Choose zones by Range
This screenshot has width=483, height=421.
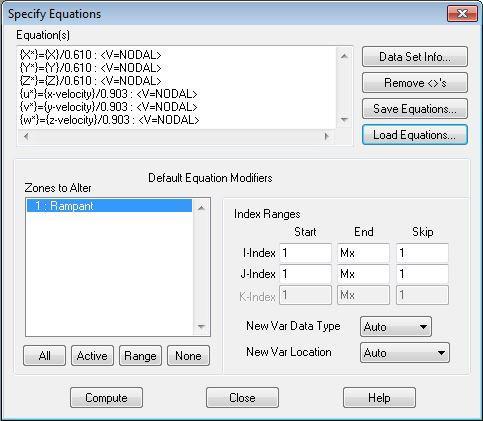[x=140, y=356]
